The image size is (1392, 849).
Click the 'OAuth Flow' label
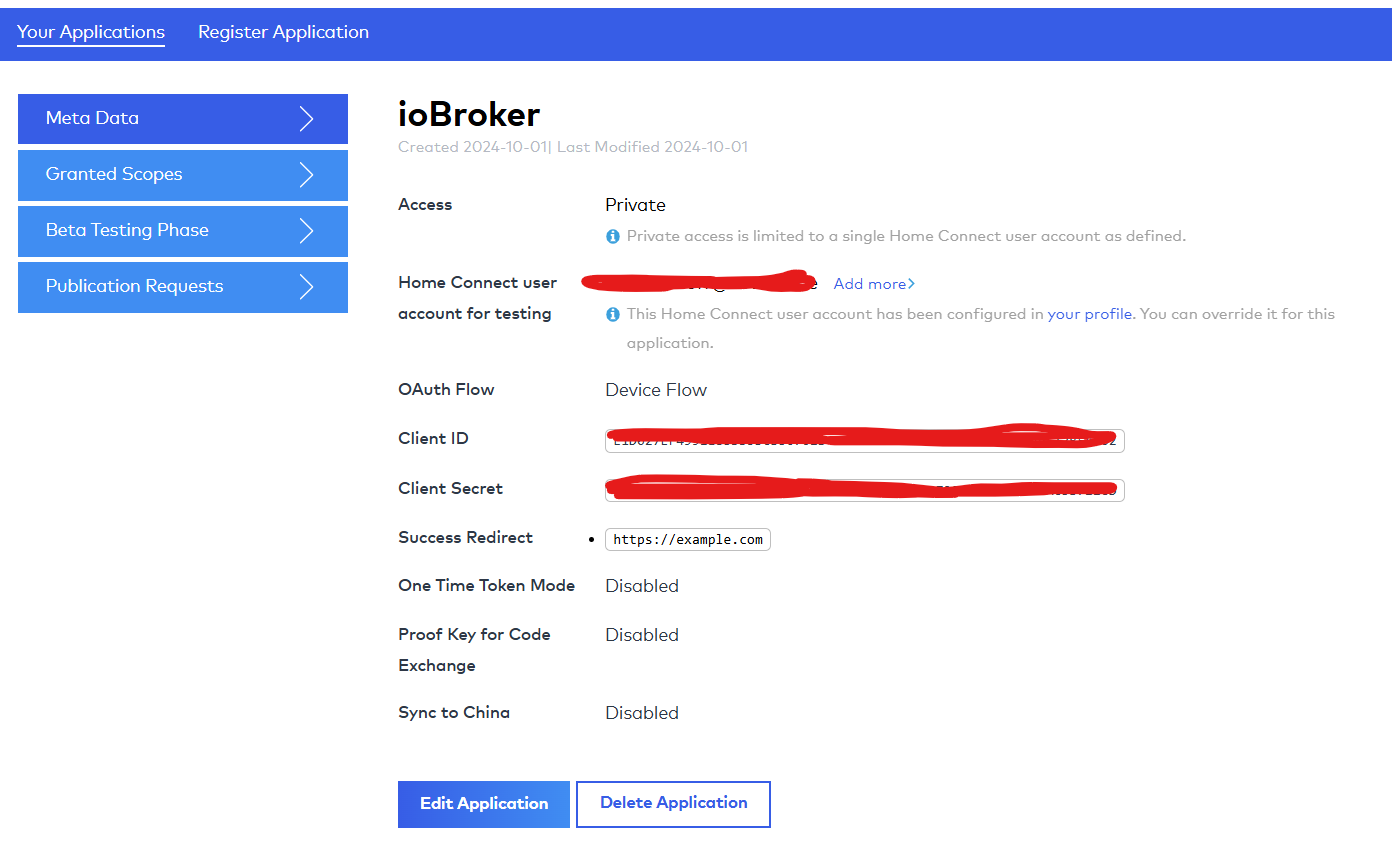point(446,390)
